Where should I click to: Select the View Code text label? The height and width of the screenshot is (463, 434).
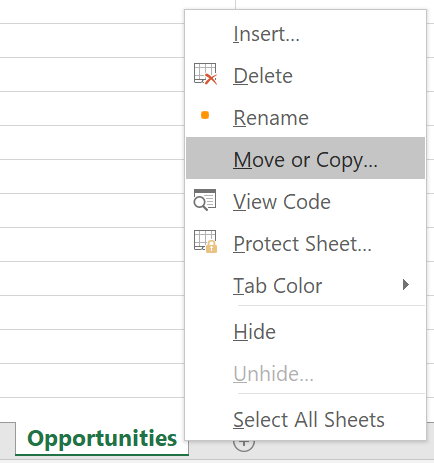[282, 202]
